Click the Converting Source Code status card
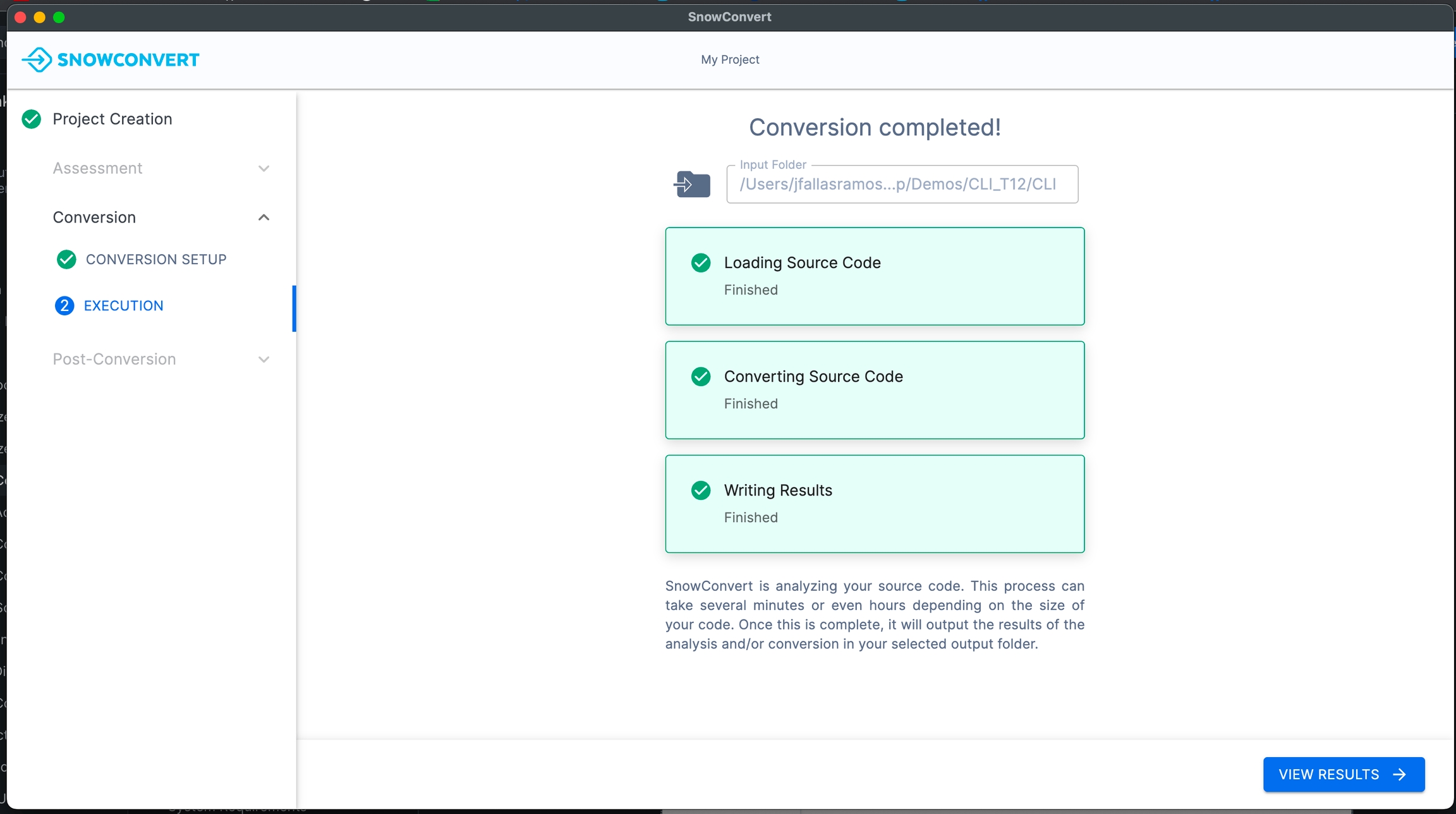 point(875,391)
